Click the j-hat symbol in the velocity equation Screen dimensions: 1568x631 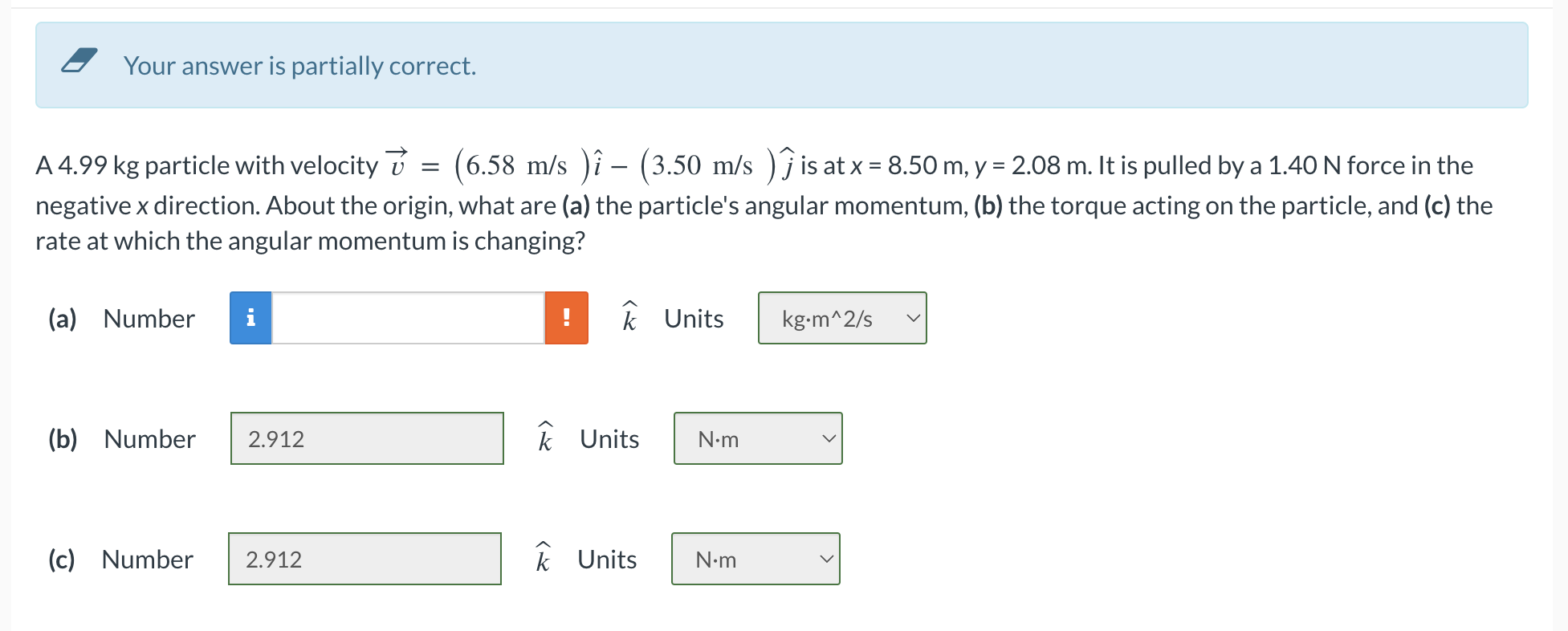click(x=788, y=164)
